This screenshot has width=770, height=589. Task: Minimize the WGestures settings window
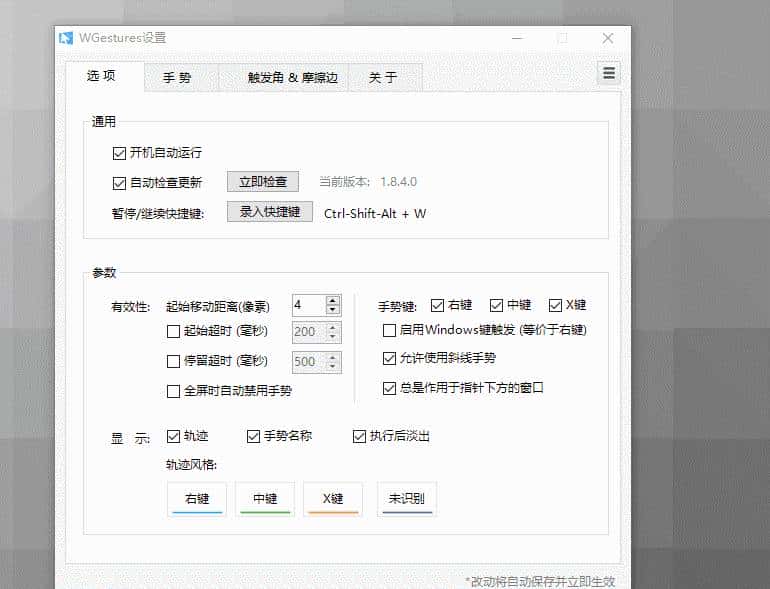(x=517, y=38)
